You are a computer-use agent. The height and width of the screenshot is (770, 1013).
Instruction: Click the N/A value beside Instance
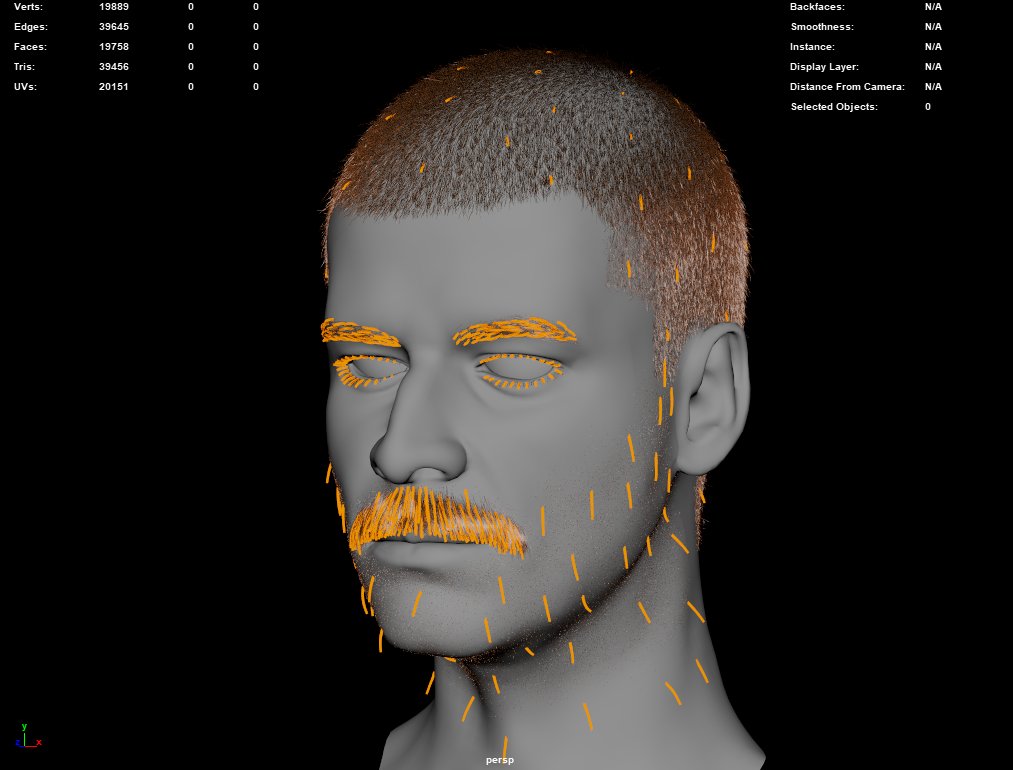933,47
